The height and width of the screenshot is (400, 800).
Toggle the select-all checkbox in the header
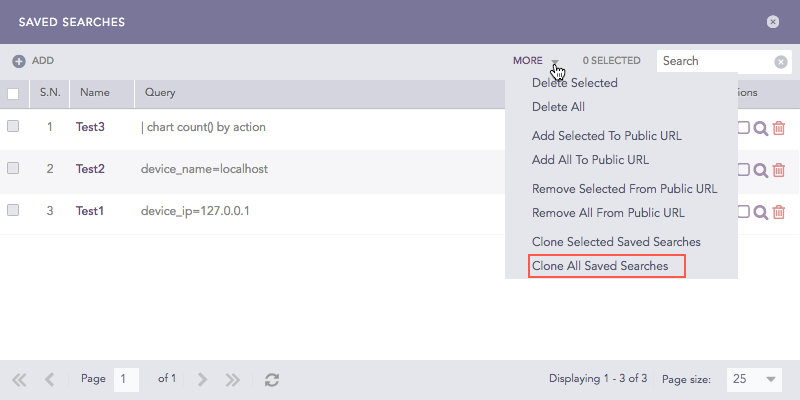click(x=13, y=94)
